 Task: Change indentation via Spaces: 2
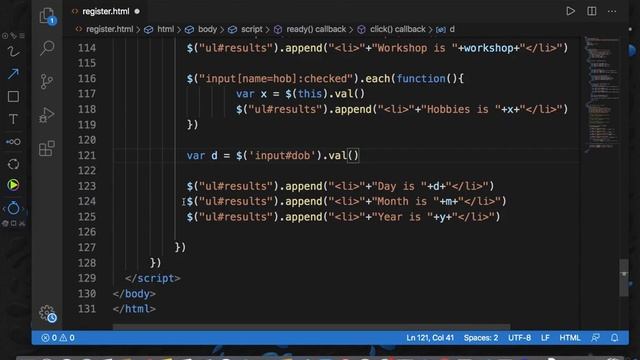coord(481,338)
